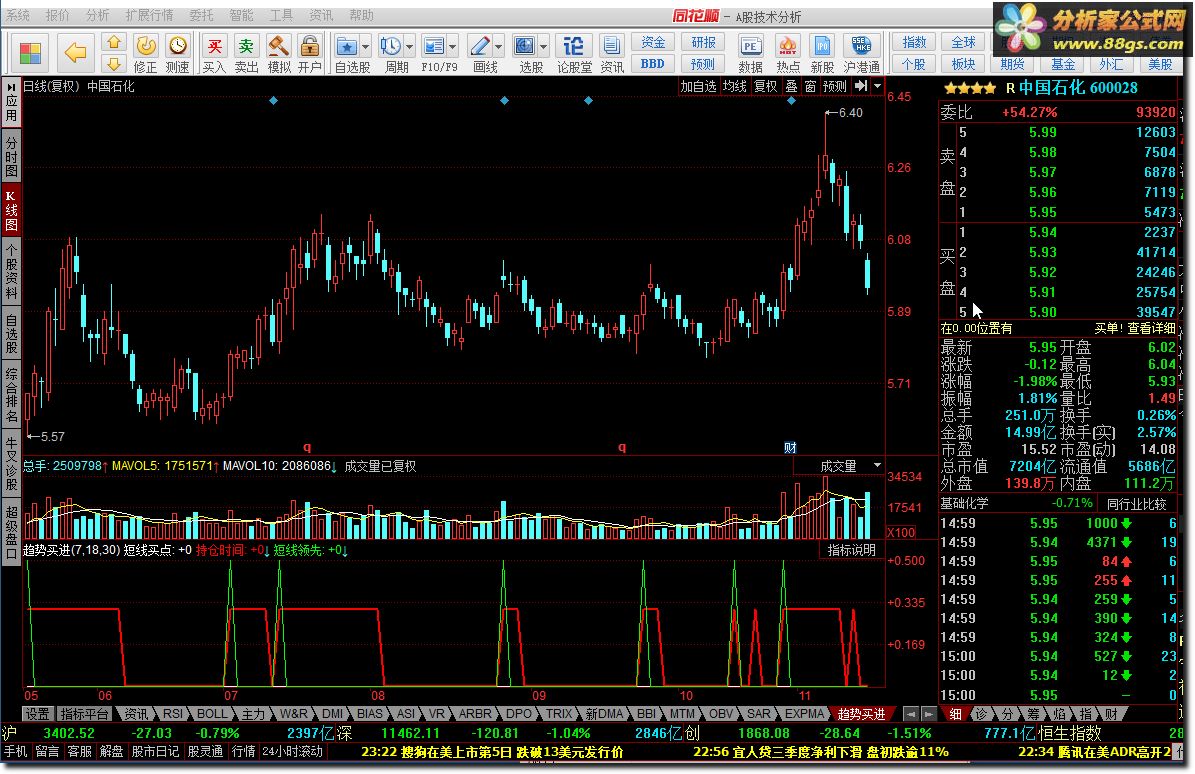Open dropdown arrow at chart header right end

[877, 86]
